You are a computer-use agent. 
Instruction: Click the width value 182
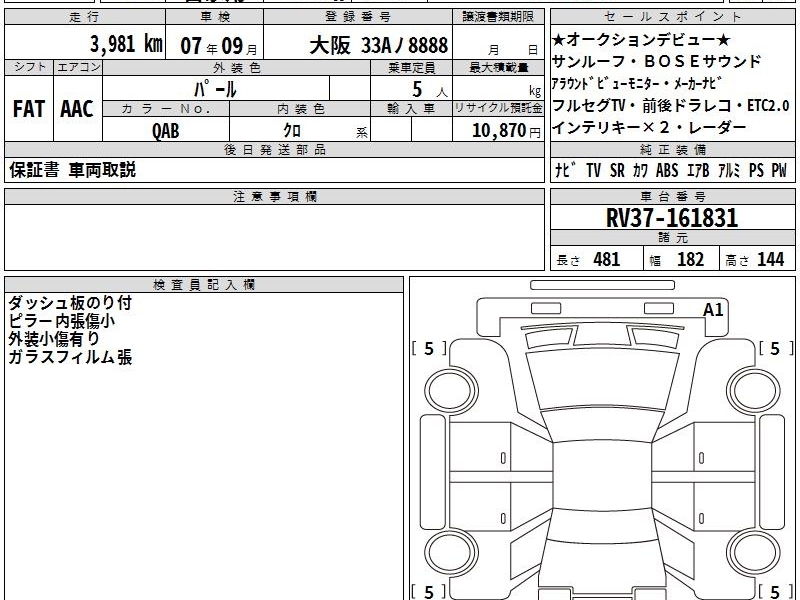point(690,259)
